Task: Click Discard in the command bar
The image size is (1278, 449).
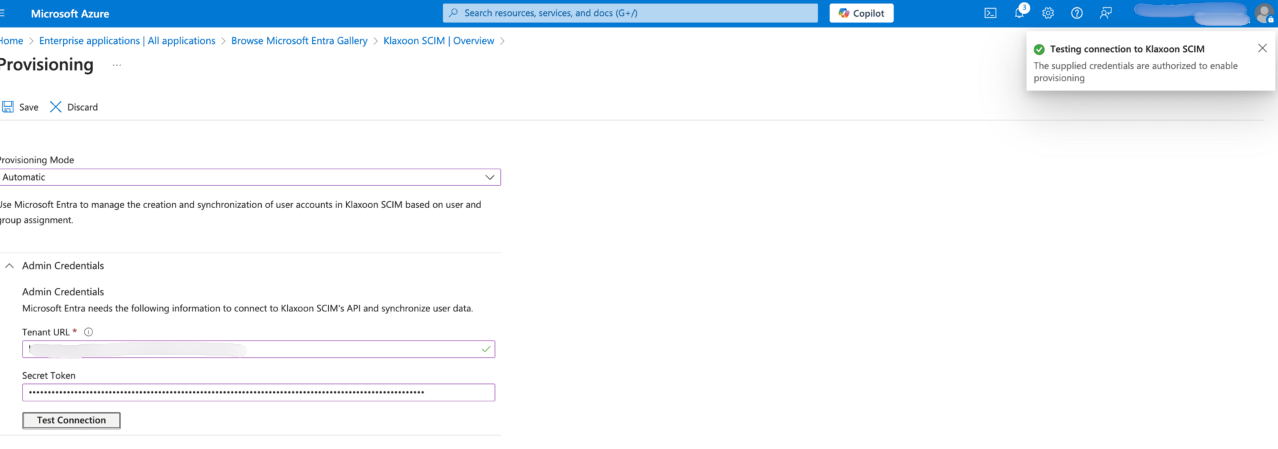Action: (x=74, y=107)
